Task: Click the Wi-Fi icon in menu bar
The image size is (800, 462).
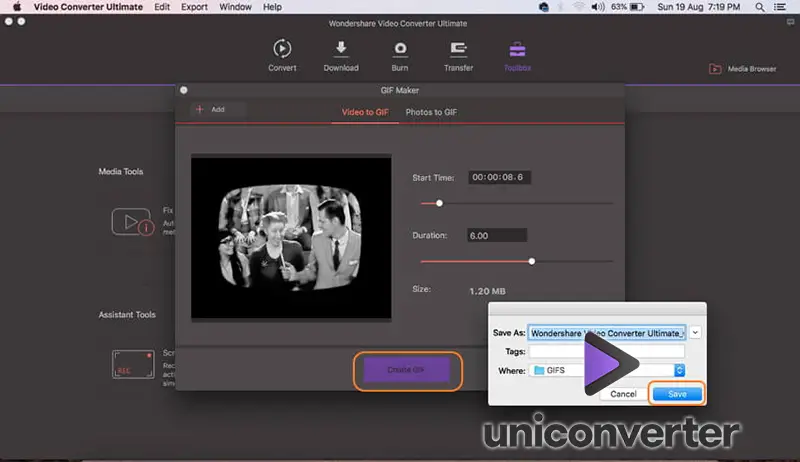Action: point(579,7)
